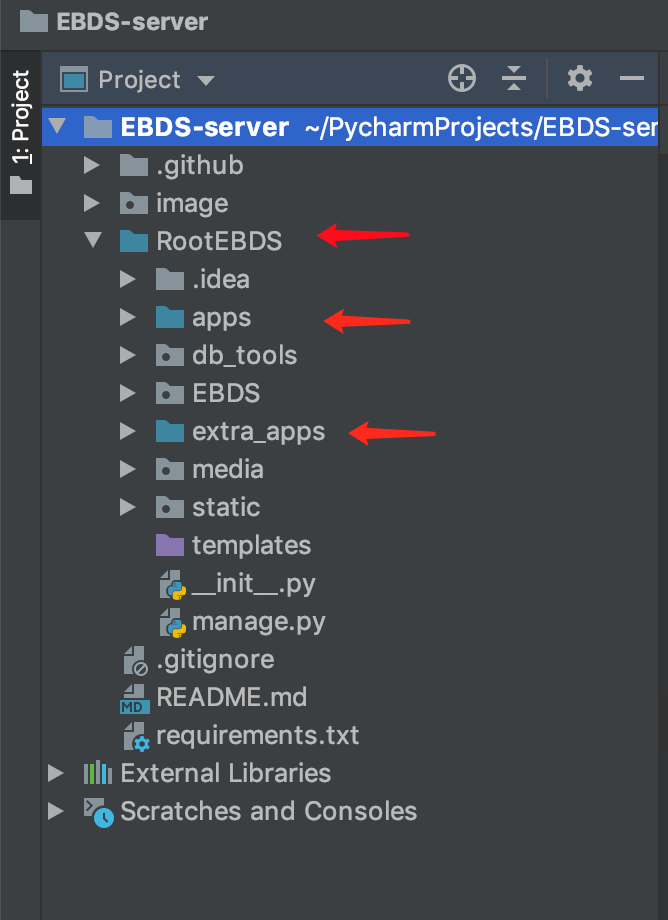Click the .idea folder icon
668x920 pixels.
coord(170,279)
